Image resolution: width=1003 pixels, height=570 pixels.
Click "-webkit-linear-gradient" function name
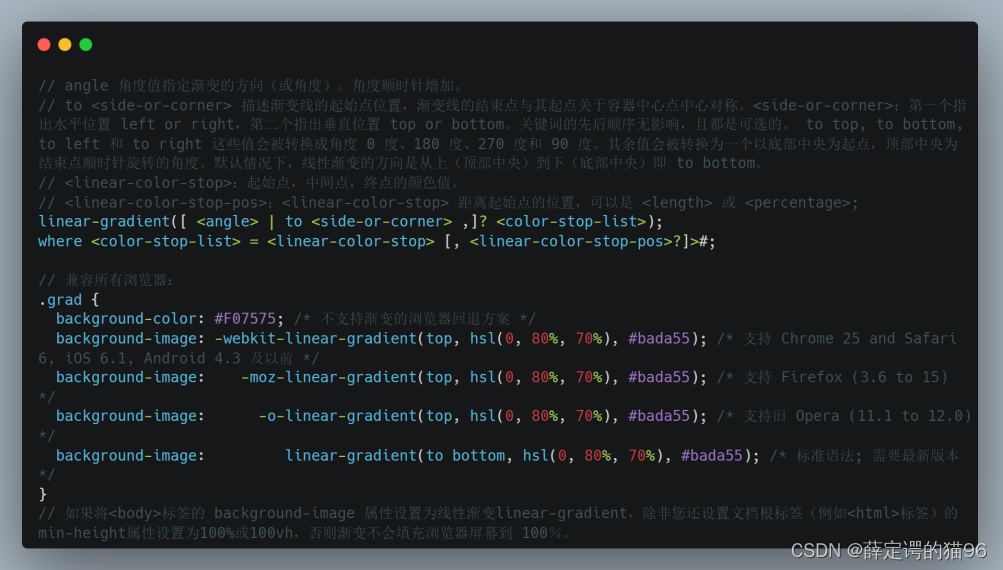click(315, 338)
